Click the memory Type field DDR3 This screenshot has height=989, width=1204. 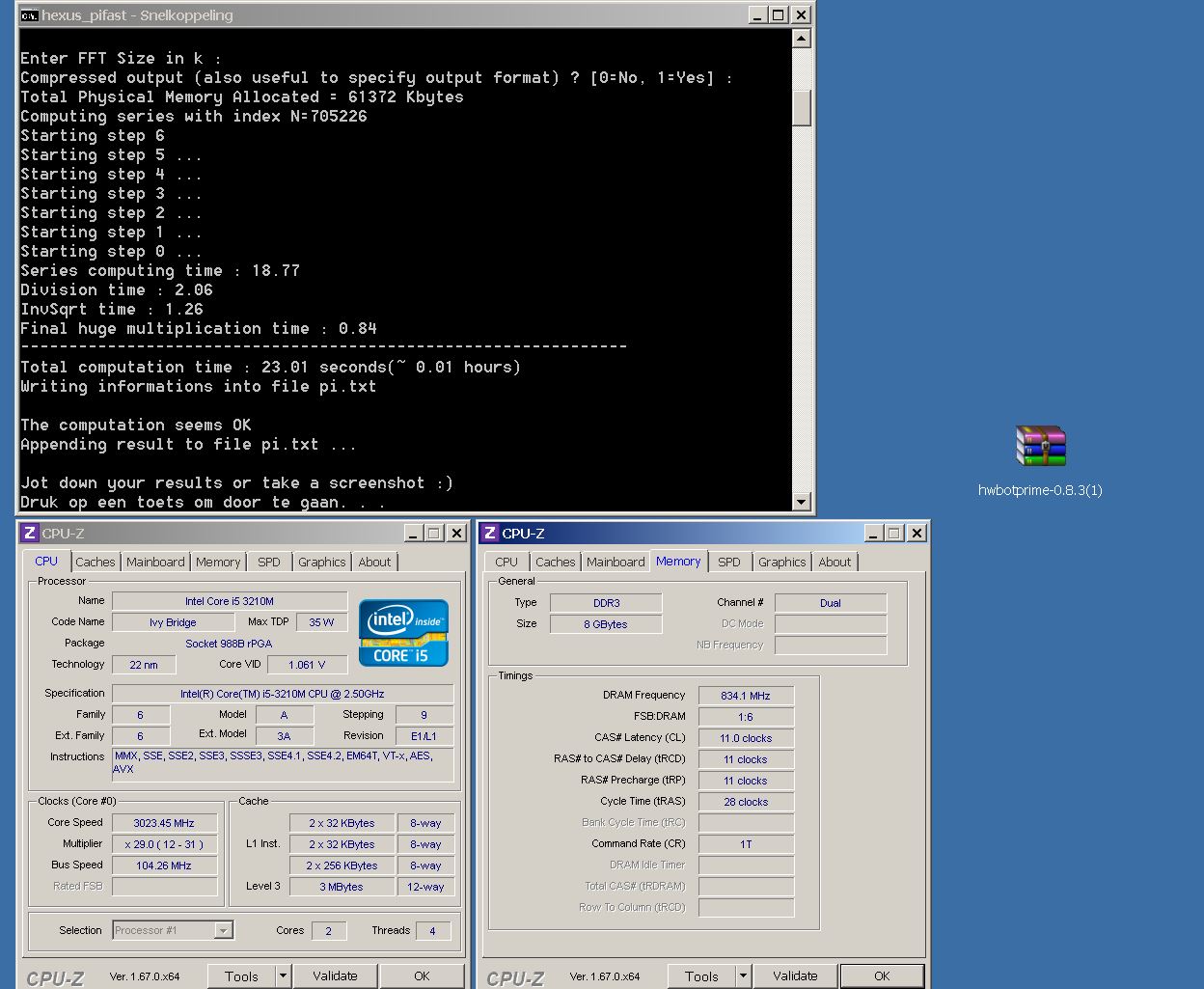coord(606,603)
